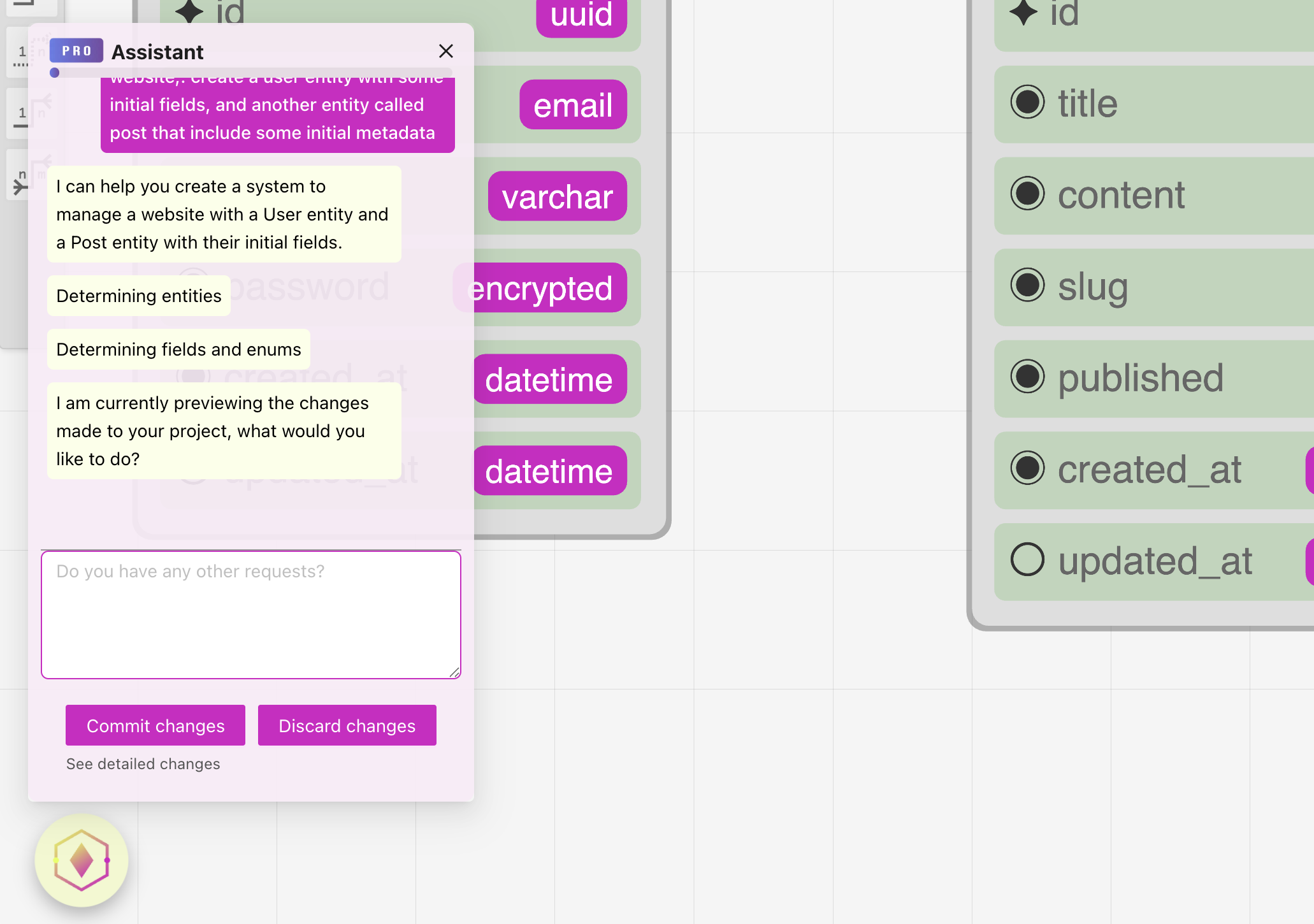
Task: Open the hexagon assistant launcher icon
Action: (82, 860)
